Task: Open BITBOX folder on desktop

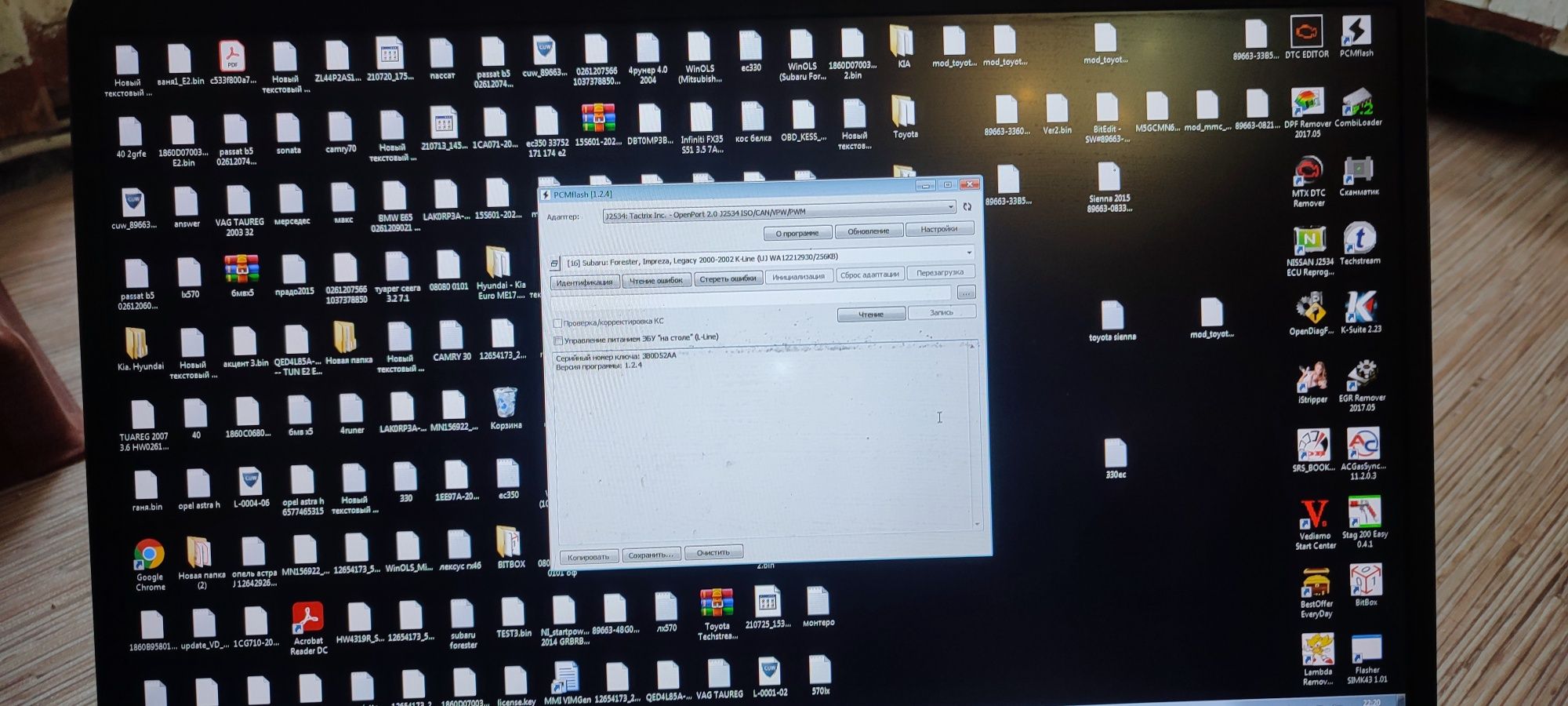Action: [510, 548]
